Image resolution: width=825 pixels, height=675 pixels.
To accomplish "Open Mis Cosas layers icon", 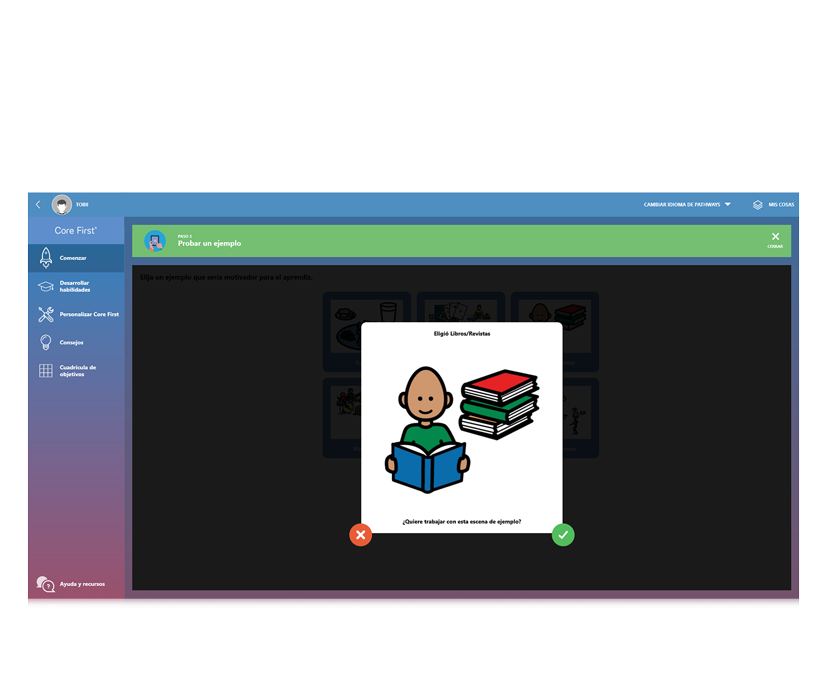I will point(758,205).
